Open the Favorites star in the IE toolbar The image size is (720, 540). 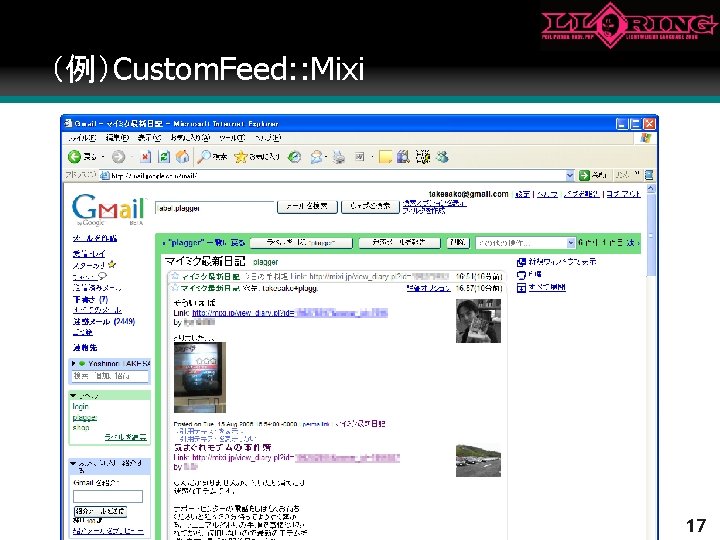click(241, 157)
